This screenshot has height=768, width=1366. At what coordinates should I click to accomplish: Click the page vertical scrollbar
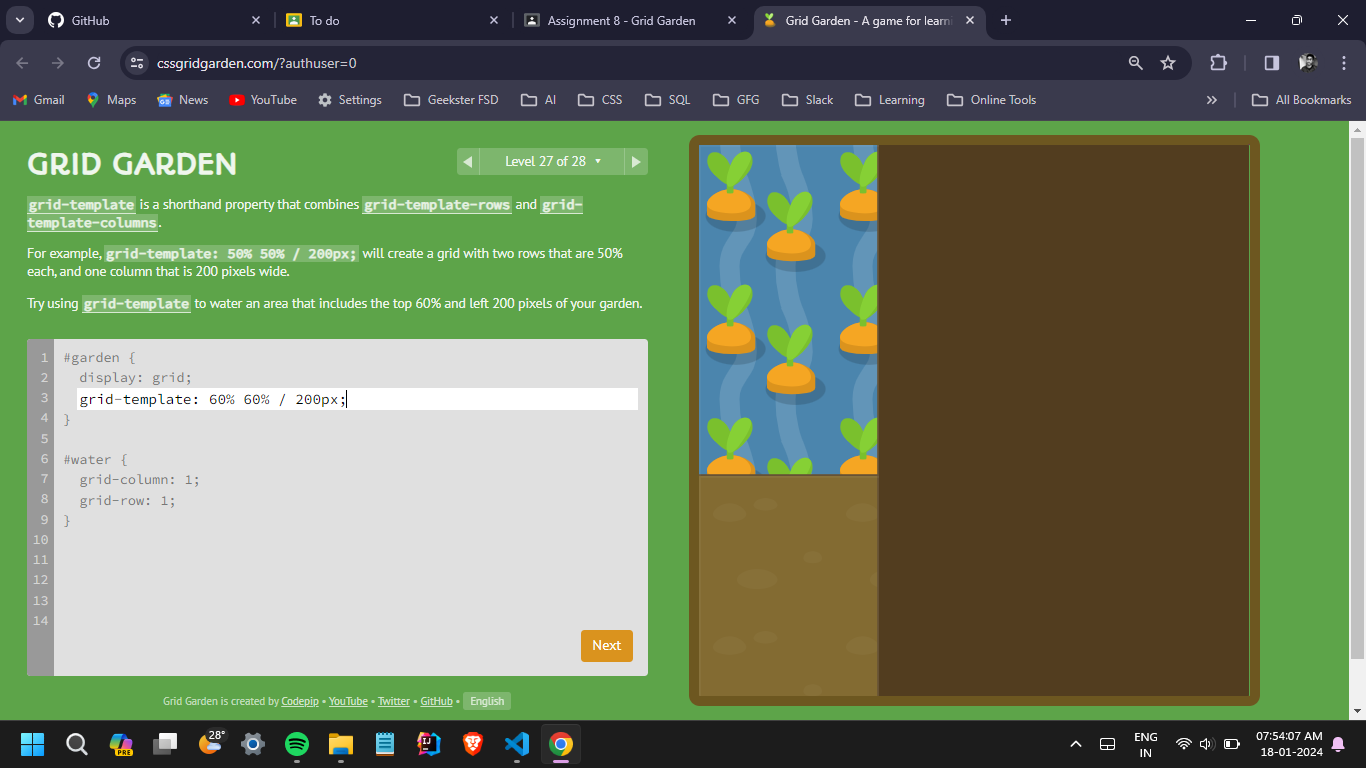click(x=1357, y=400)
